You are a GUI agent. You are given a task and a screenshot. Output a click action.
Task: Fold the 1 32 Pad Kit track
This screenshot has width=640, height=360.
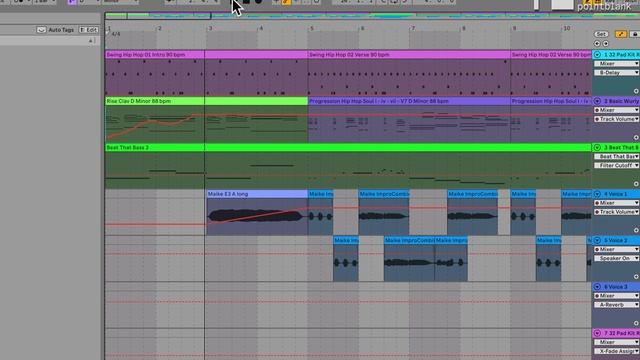click(597, 55)
